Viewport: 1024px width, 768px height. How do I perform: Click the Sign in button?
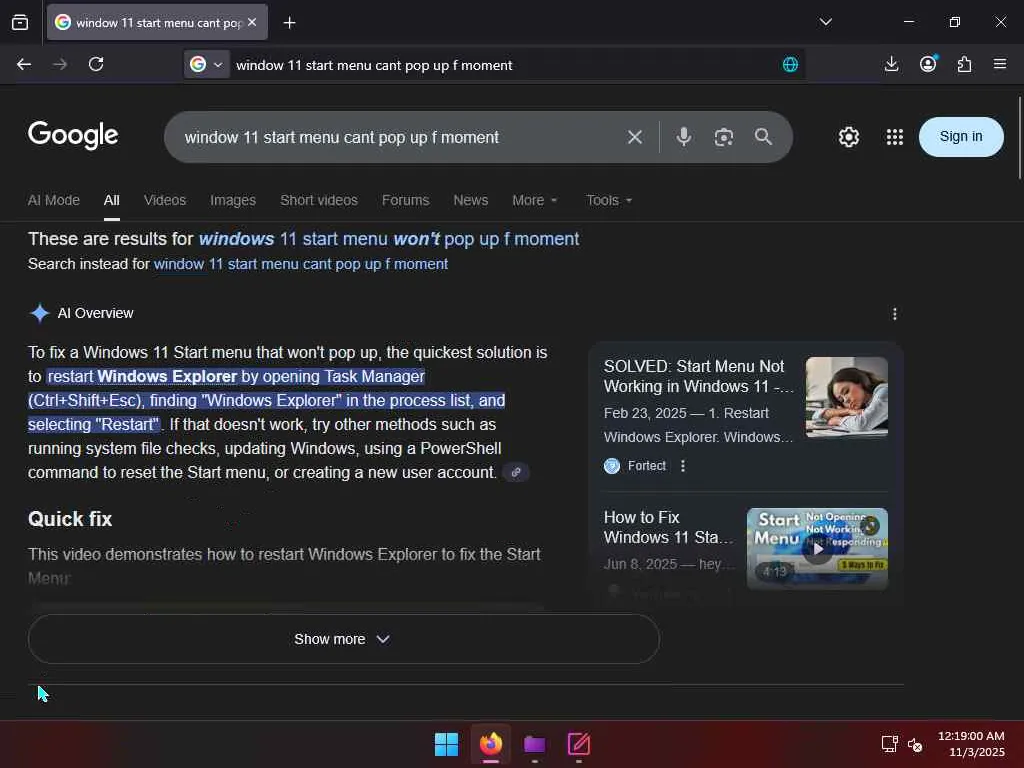[x=961, y=136]
